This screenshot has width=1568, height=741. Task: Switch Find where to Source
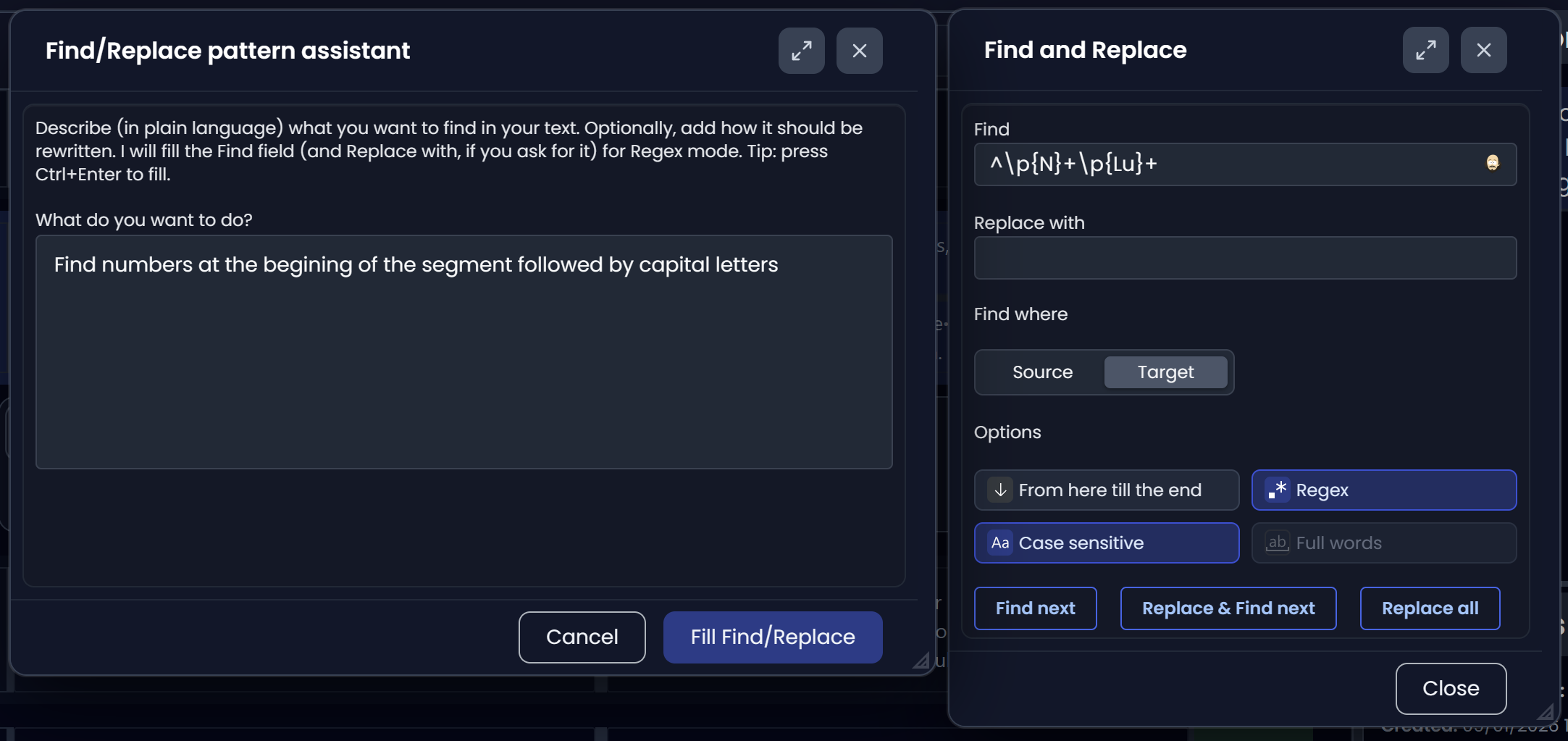[x=1042, y=372]
